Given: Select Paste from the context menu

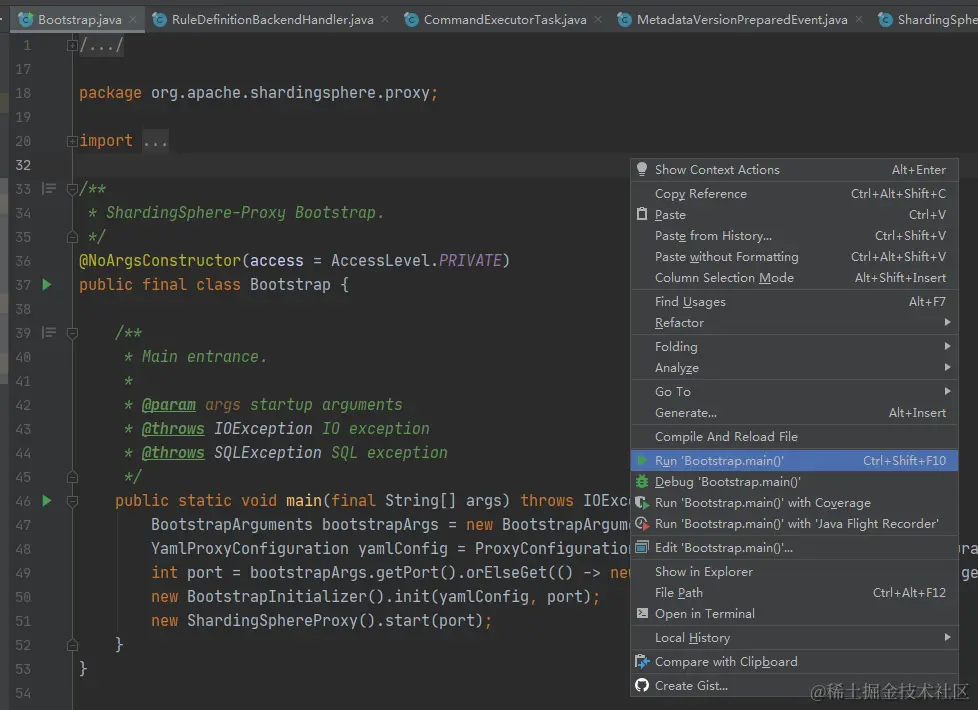Looking at the screenshot, I should click(794, 214).
